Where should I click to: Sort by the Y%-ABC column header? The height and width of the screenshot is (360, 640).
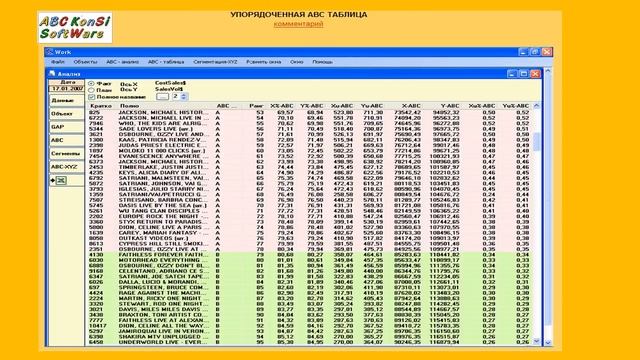pos(312,106)
